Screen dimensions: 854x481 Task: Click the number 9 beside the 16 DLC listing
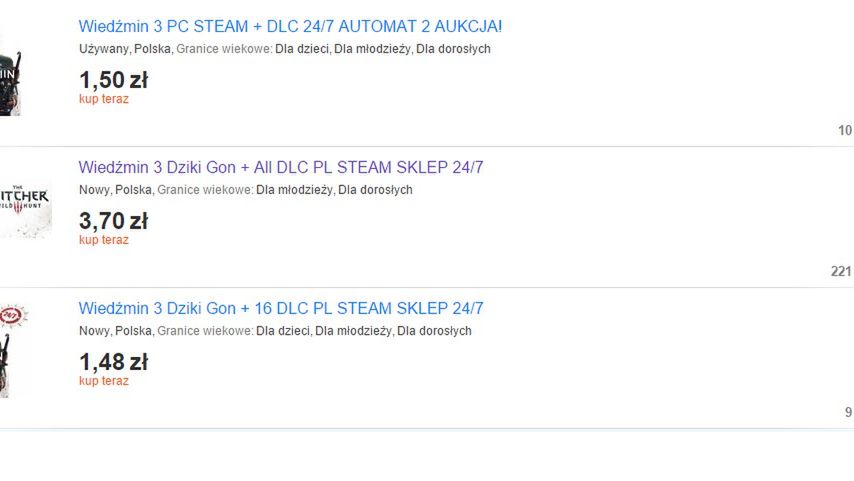pos(848,412)
